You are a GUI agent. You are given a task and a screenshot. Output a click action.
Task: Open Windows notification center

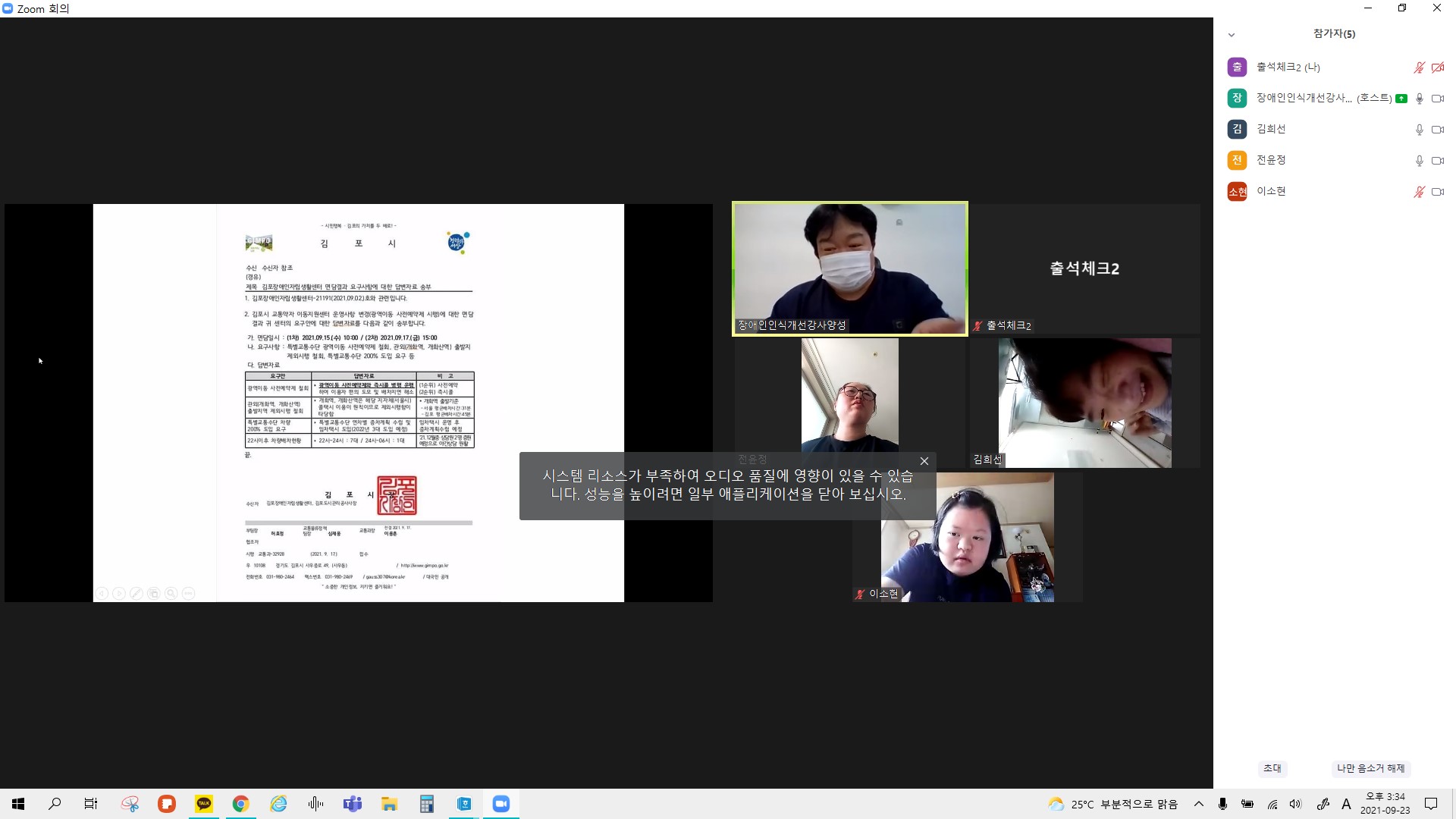pyautogui.click(x=1431, y=804)
